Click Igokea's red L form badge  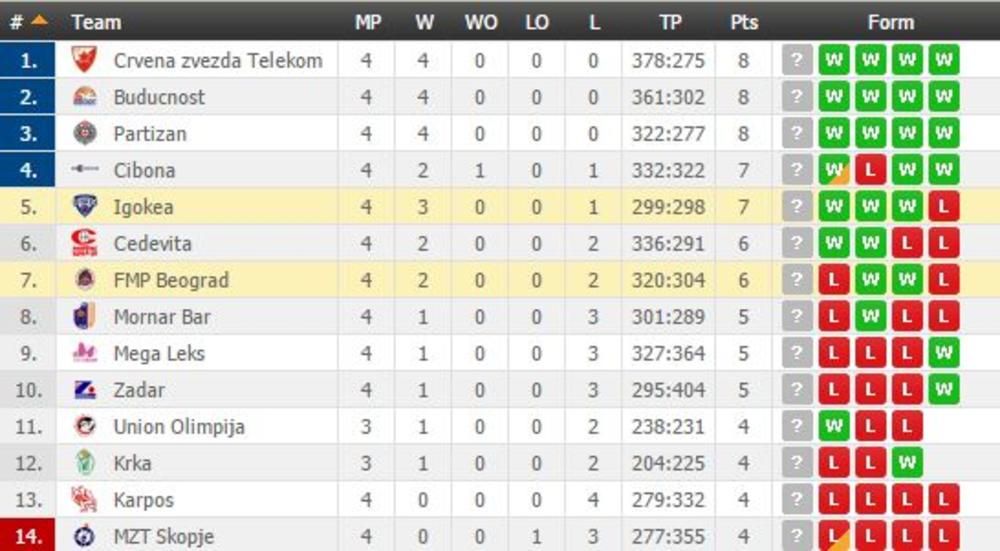pyautogui.click(x=942, y=207)
